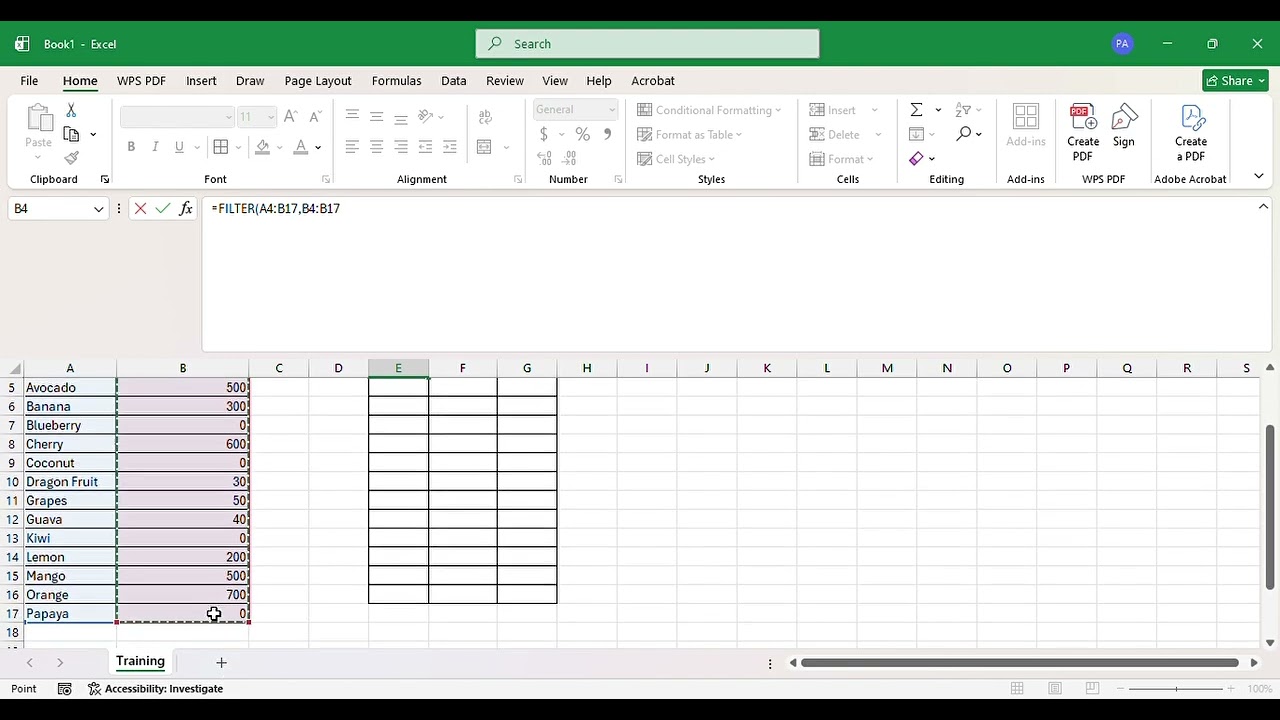1280x720 pixels.
Task: Click the Sign pen icon
Action: [x=1124, y=126]
